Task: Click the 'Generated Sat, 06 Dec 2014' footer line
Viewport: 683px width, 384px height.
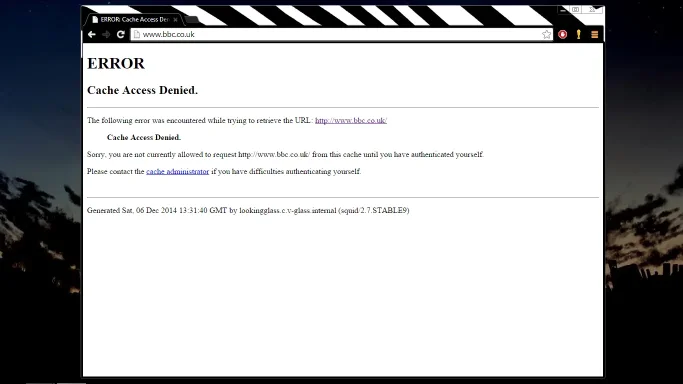Action: (x=248, y=210)
